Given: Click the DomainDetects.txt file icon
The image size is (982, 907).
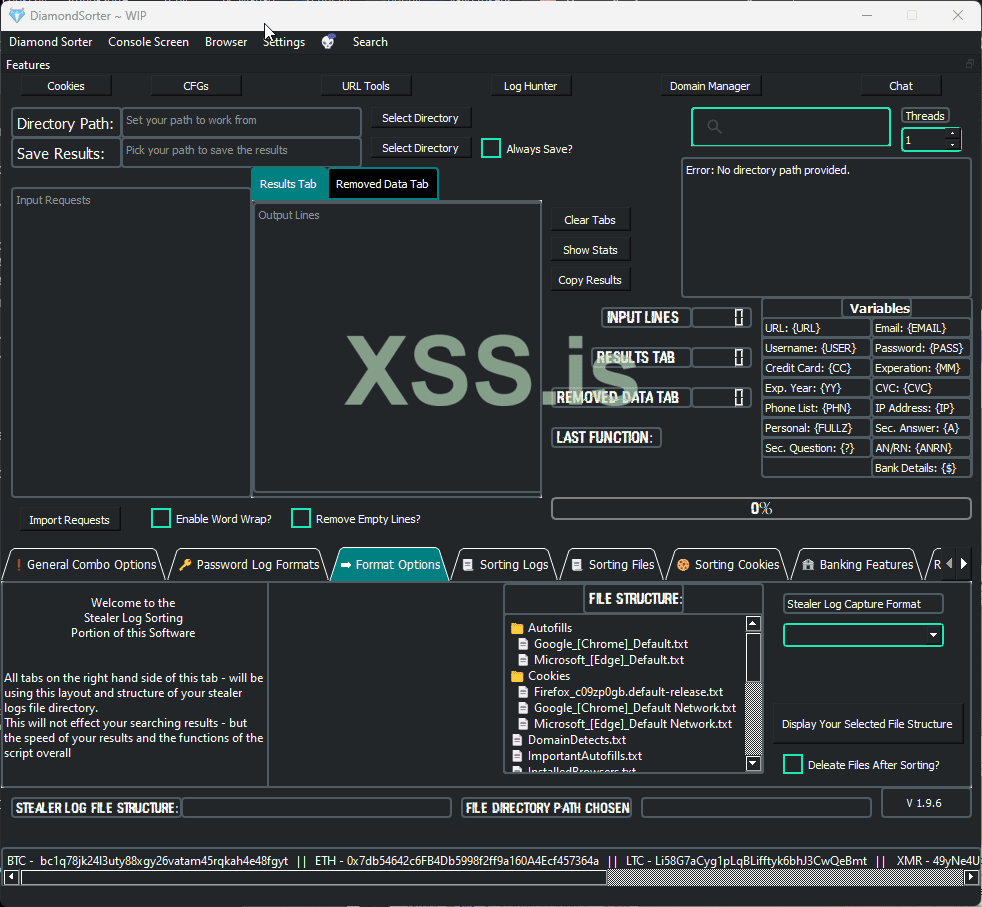Looking at the screenshot, I should [517, 740].
